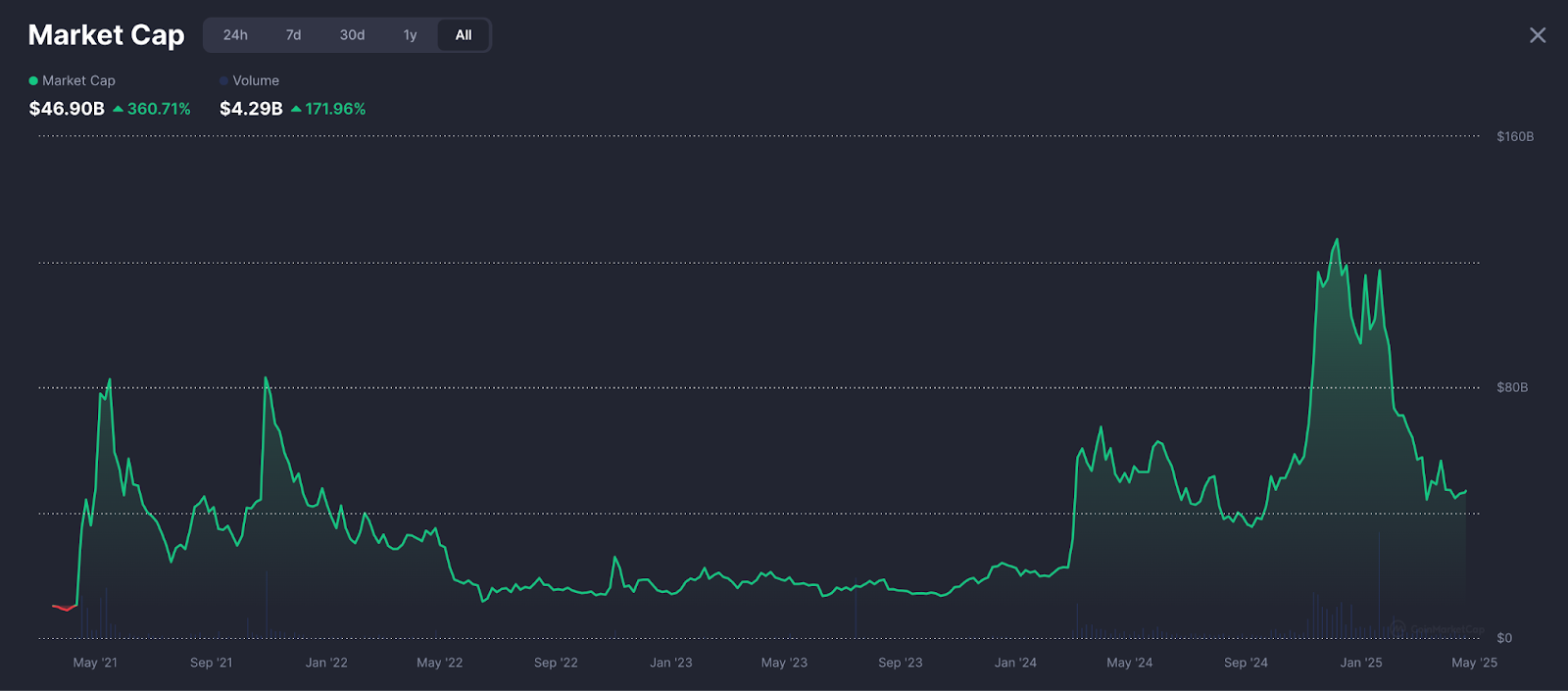Click the Market Cap heading title
This screenshot has height=691, width=1568.
(106, 35)
